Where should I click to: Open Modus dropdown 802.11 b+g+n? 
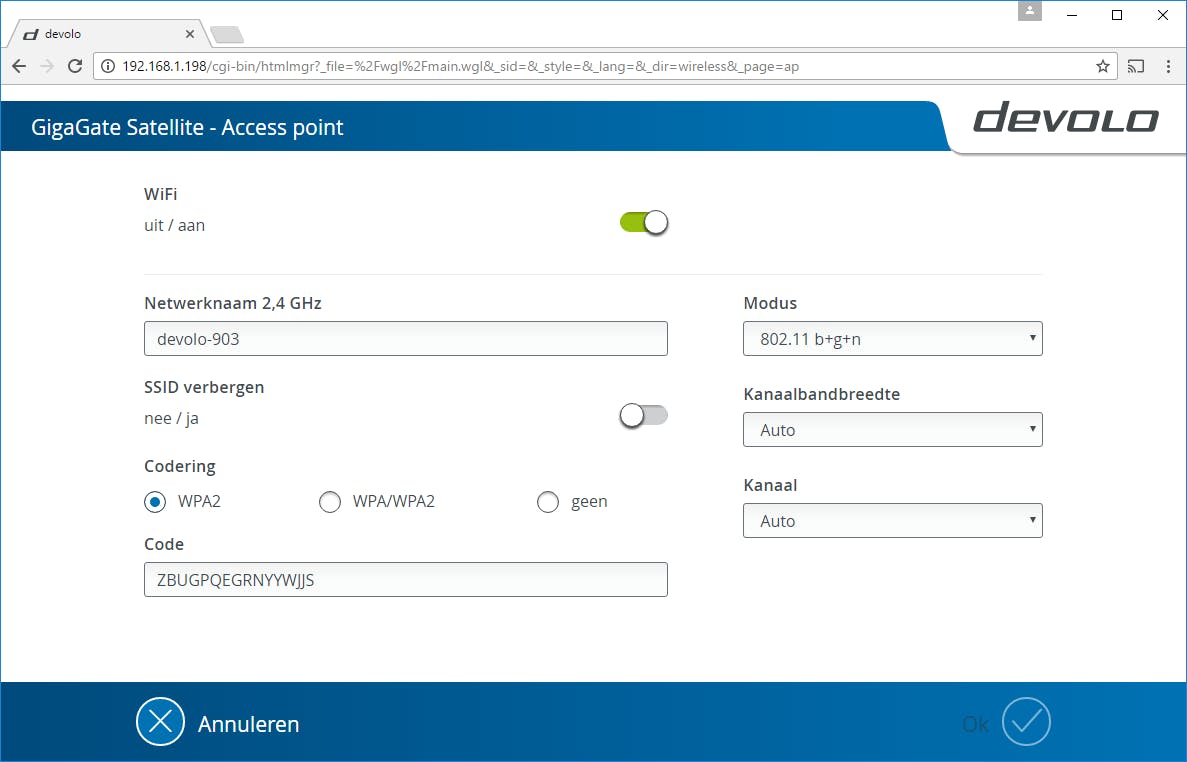pyautogui.click(x=893, y=339)
